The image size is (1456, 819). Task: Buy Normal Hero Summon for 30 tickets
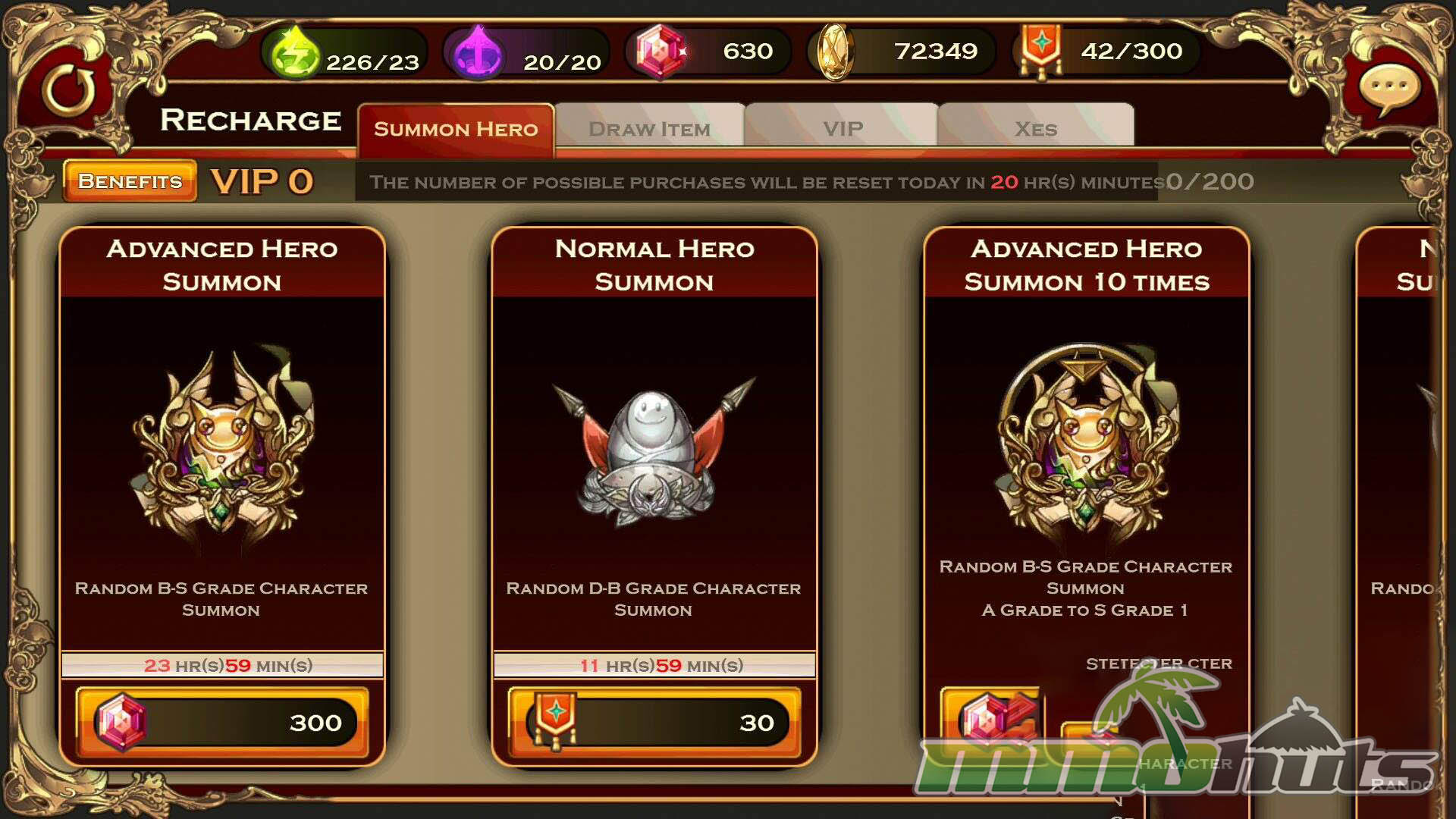[x=654, y=722]
